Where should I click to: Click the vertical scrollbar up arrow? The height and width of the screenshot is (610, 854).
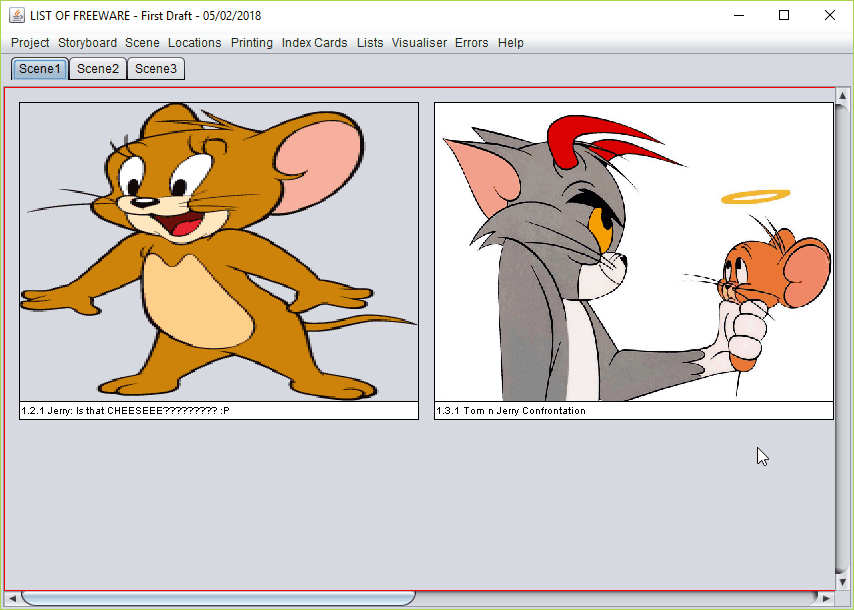point(843,96)
